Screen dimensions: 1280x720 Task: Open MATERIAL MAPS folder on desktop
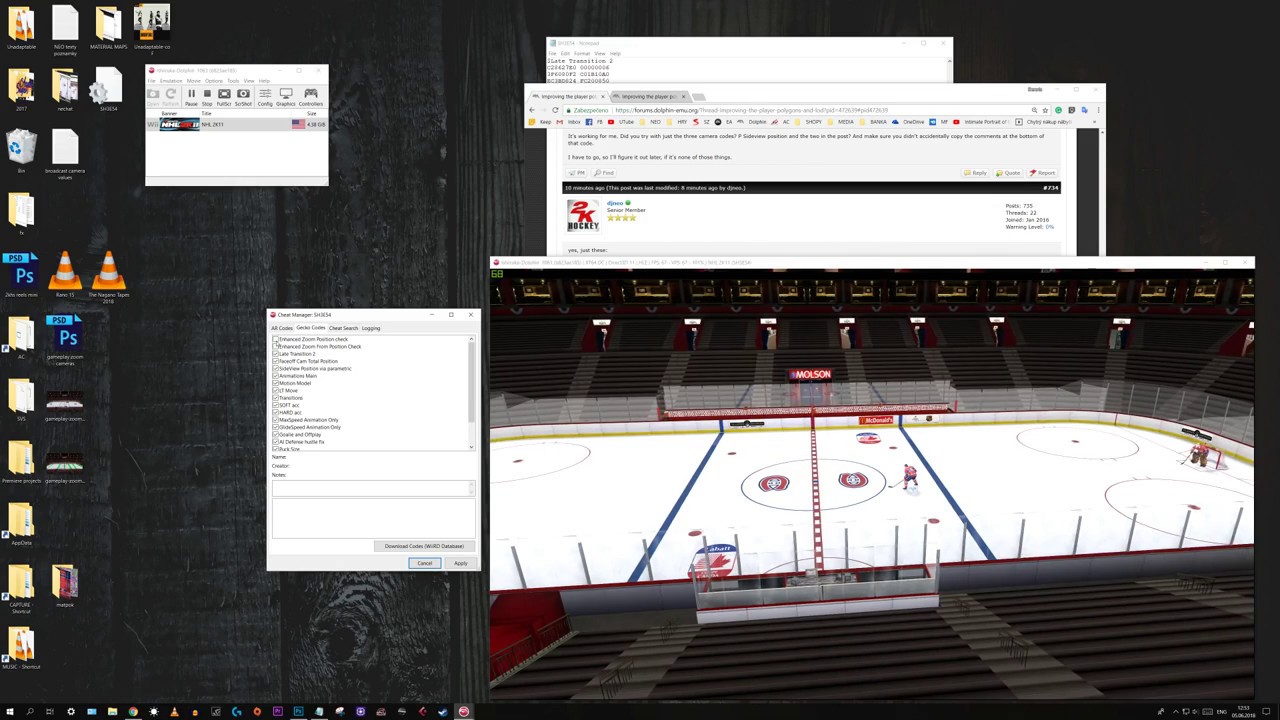[x=108, y=28]
